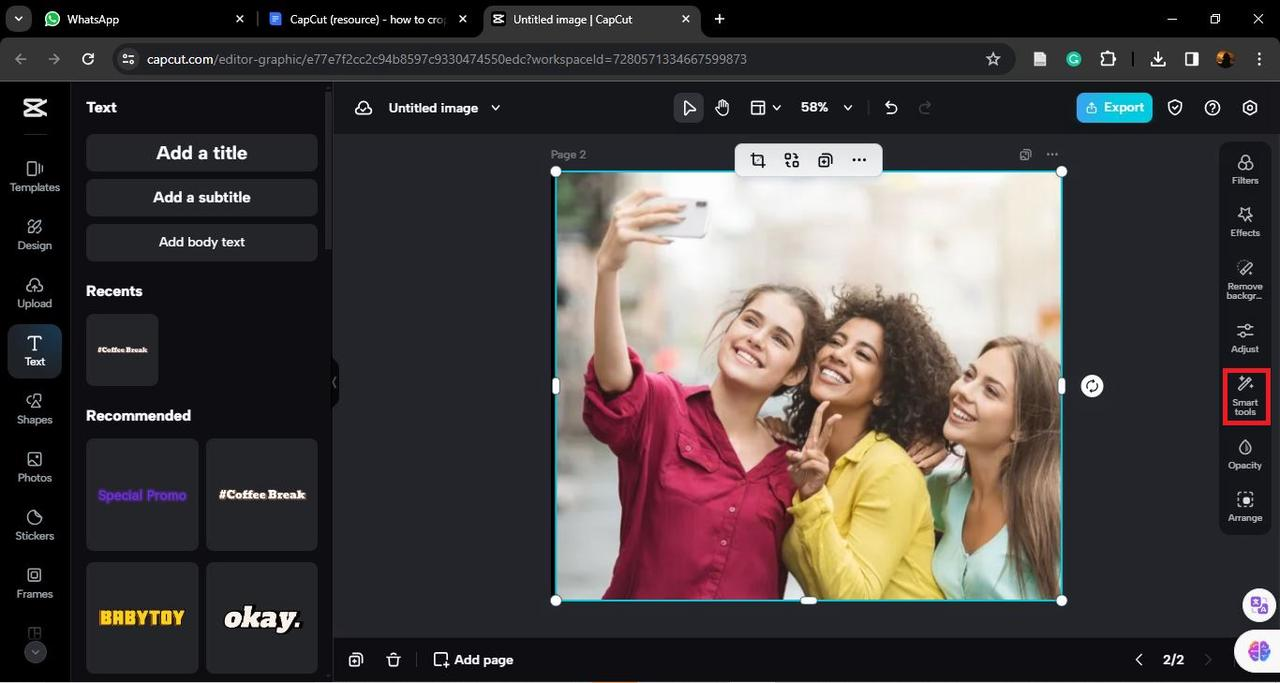
Task: Open the help question mark icon
Action: pos(1212,108)
